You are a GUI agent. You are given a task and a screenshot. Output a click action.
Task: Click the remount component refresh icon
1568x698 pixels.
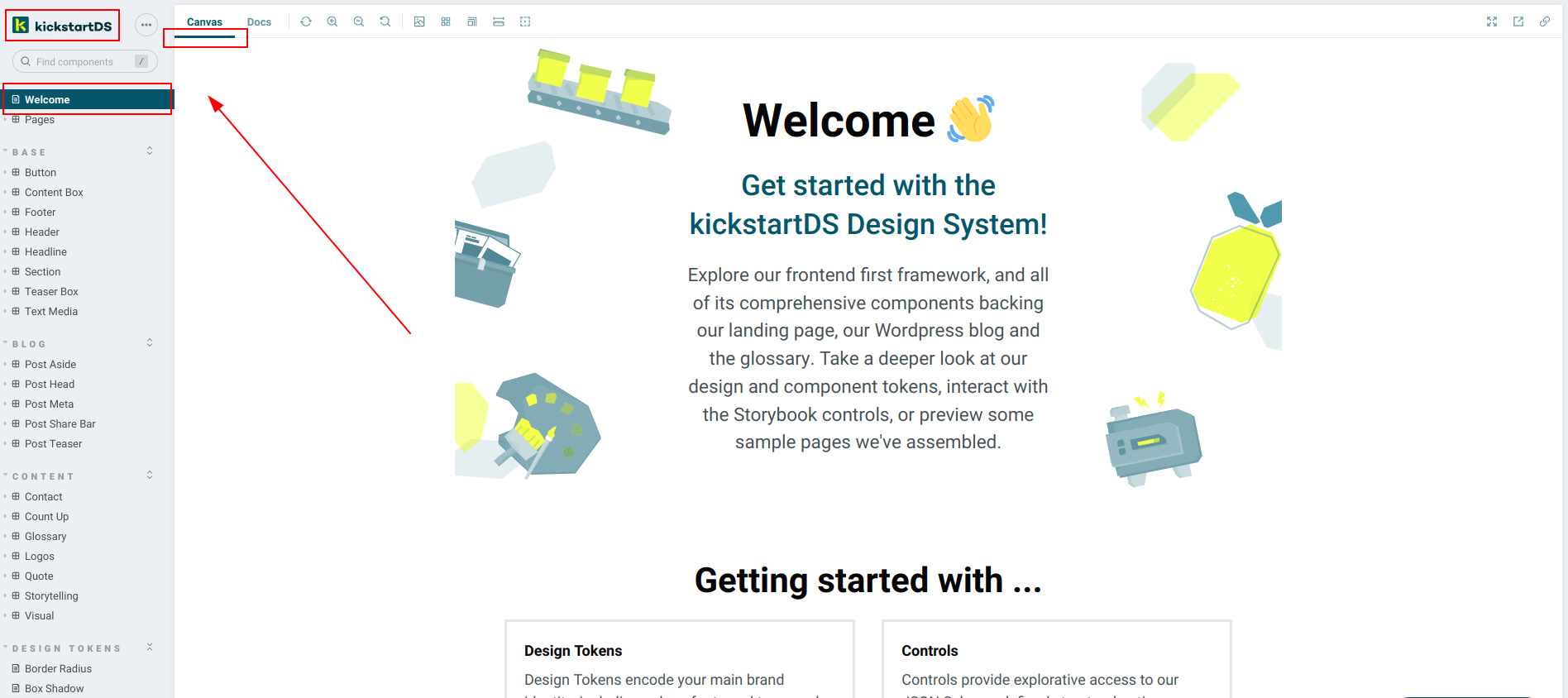tap(306, 22)
